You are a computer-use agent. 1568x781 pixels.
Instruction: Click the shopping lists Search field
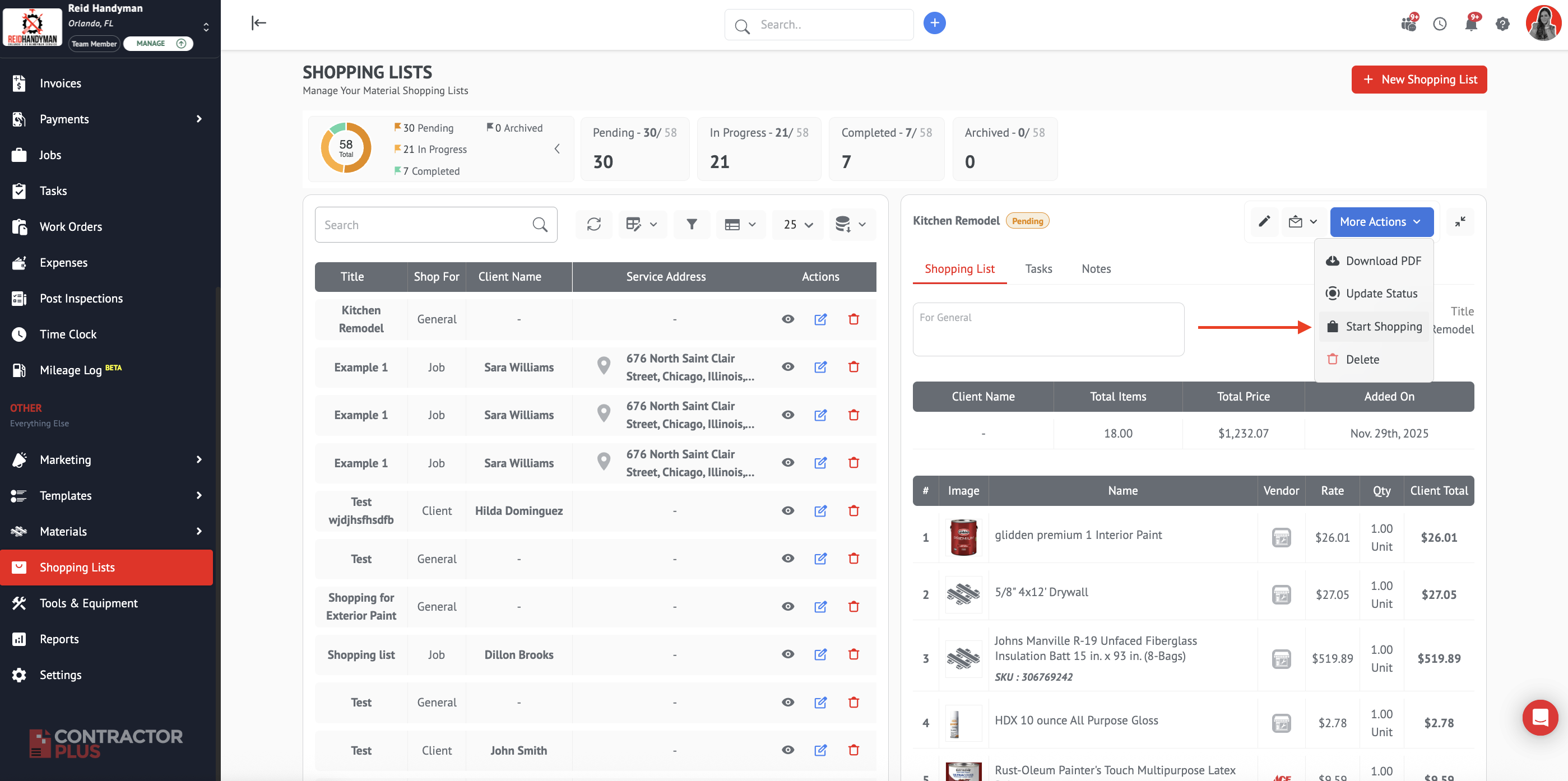tap(425, 225)
